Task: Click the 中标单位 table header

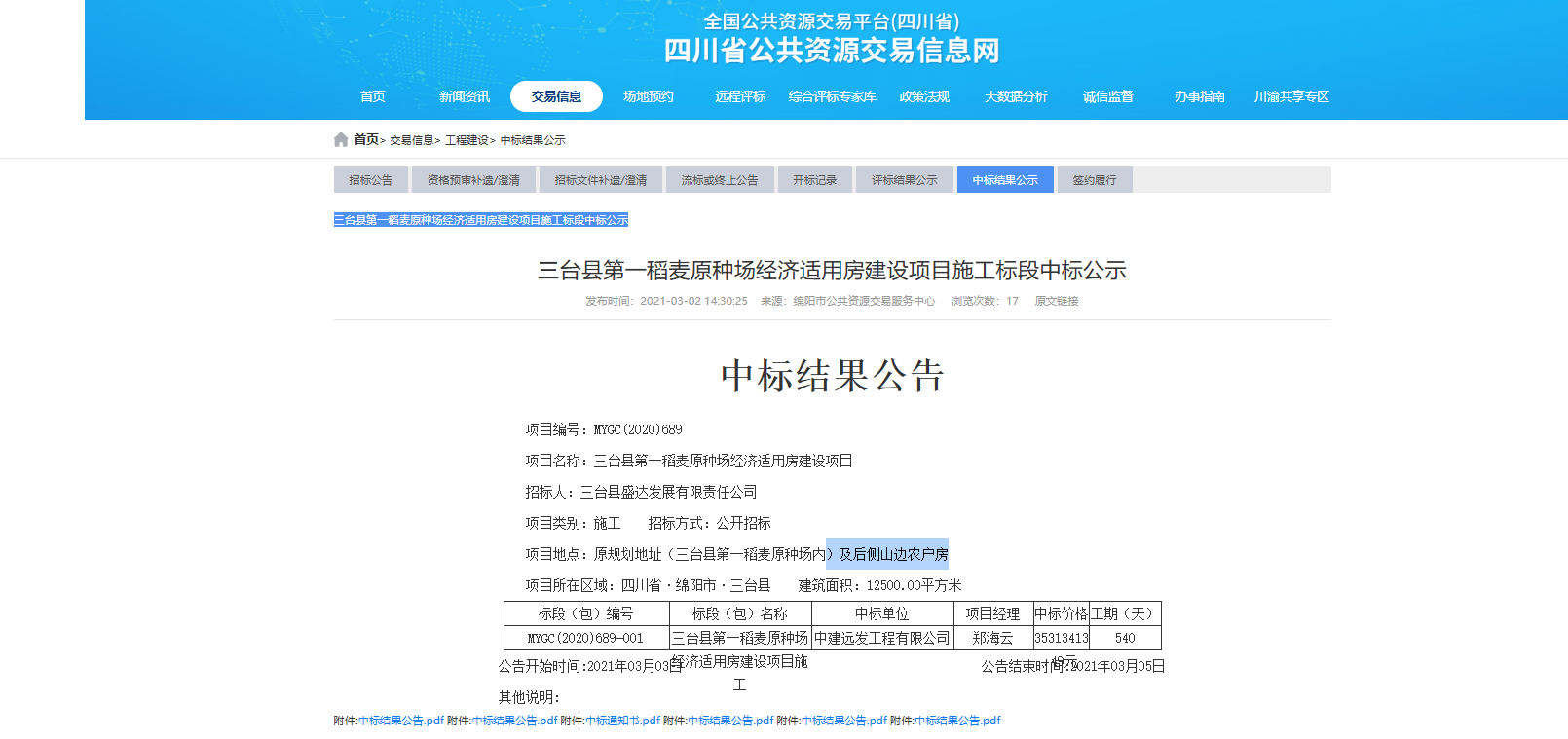Action: 882,613
